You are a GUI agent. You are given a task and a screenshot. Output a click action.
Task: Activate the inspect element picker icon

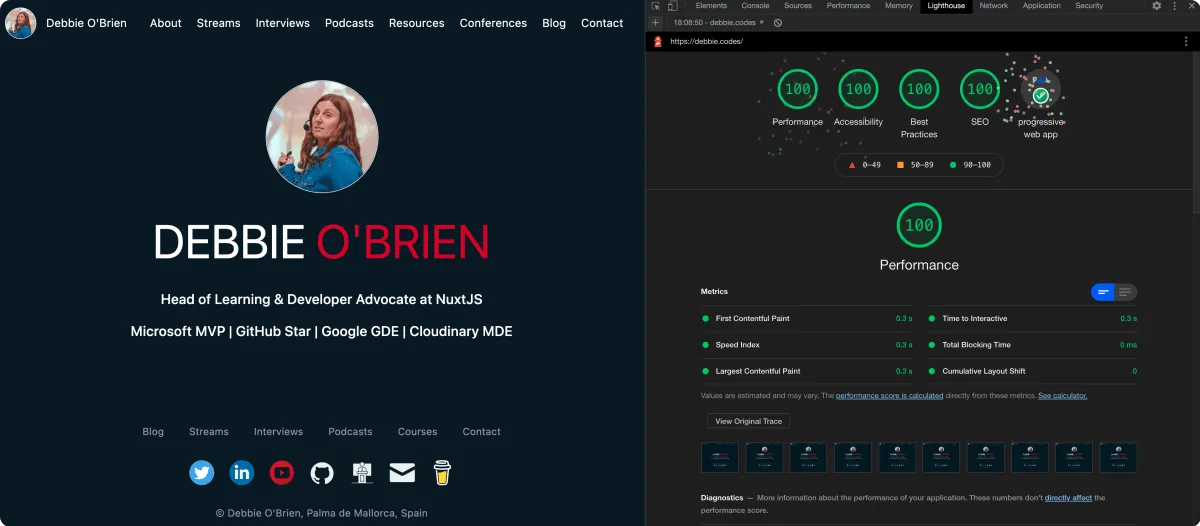click(x=655, y=6)
